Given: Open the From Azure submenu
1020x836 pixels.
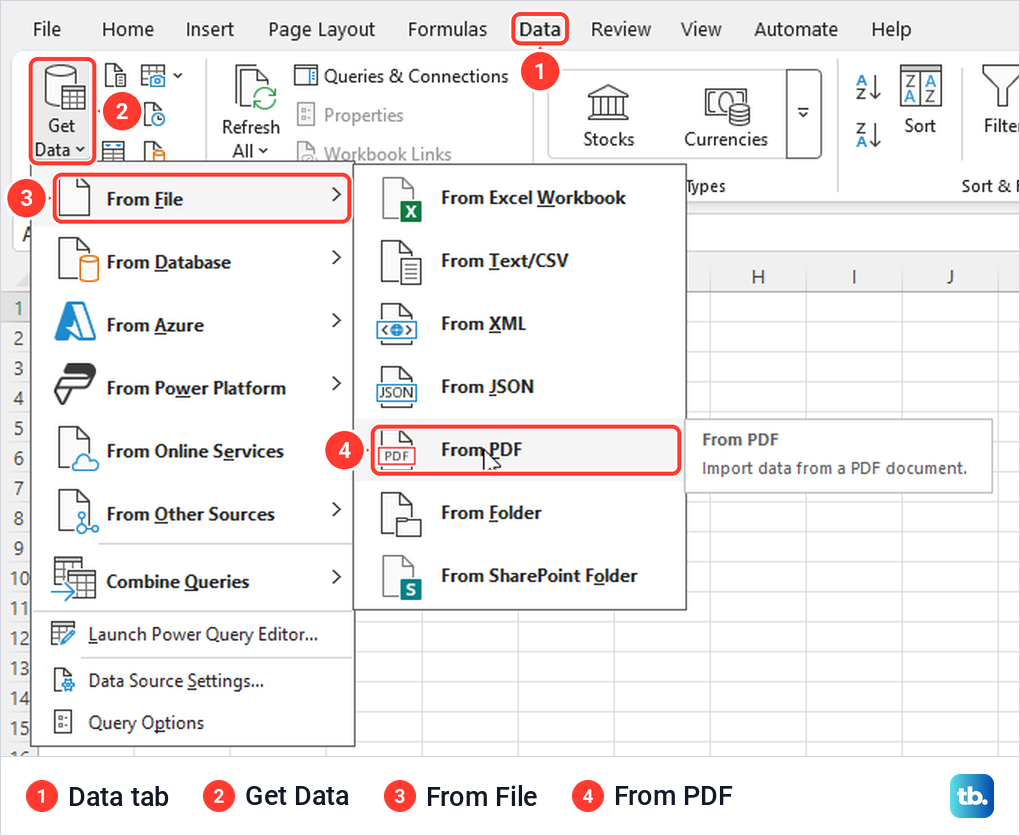Looking at the screenshot, I should (193, 324).
